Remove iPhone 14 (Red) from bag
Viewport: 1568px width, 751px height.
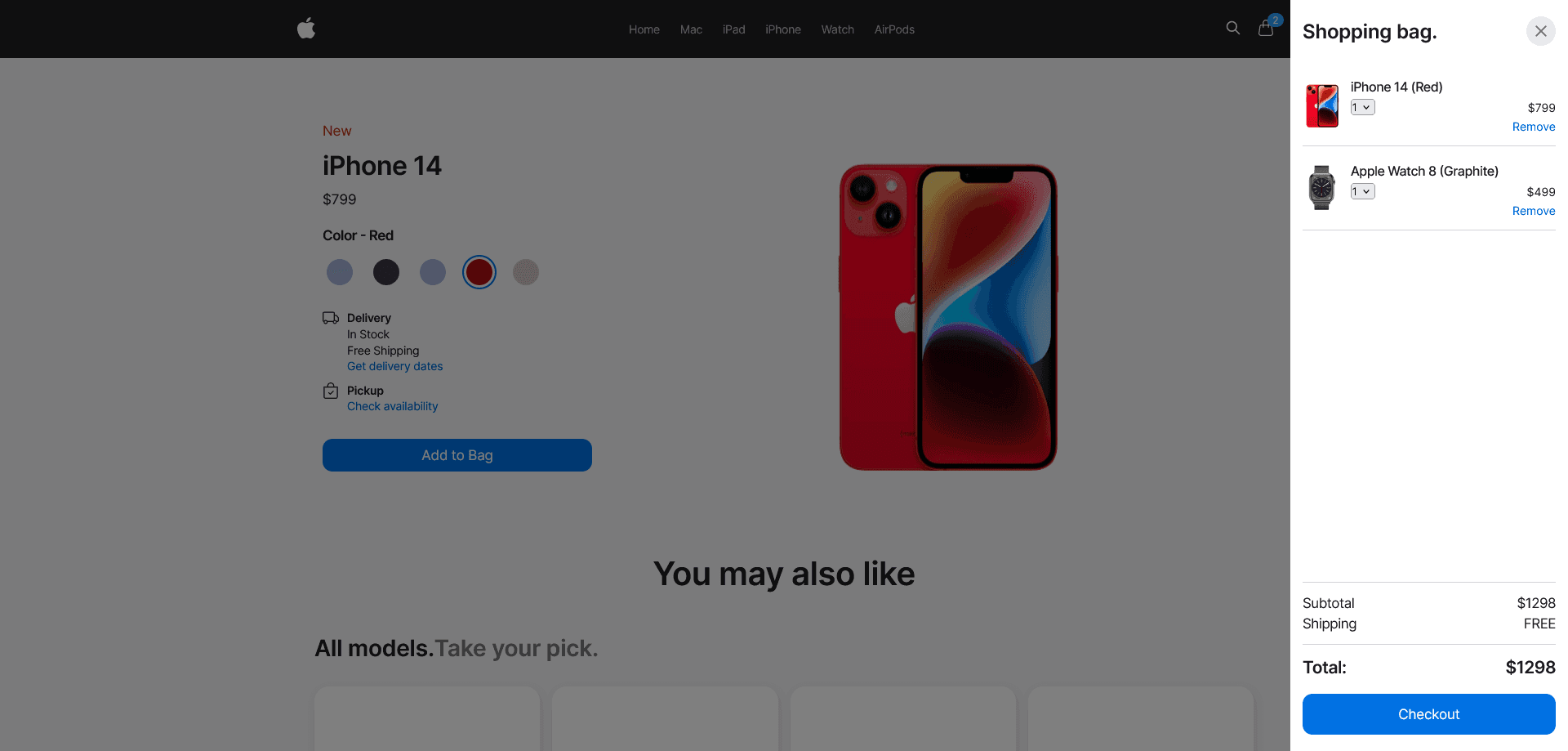point(1534,127)
